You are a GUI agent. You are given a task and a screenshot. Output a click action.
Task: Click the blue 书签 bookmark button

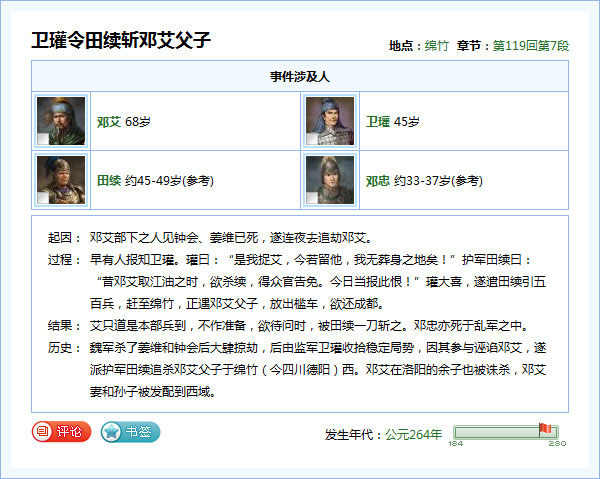130,432
